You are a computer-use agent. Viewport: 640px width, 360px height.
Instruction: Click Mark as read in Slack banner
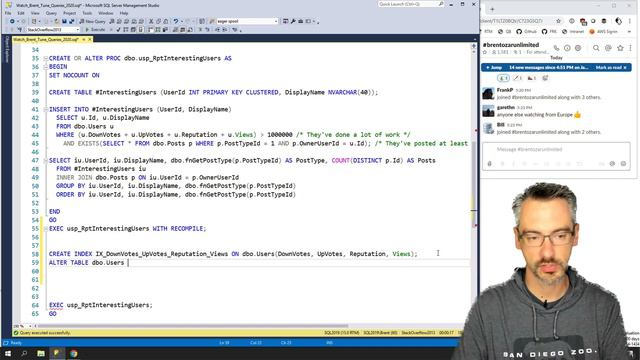611,67
